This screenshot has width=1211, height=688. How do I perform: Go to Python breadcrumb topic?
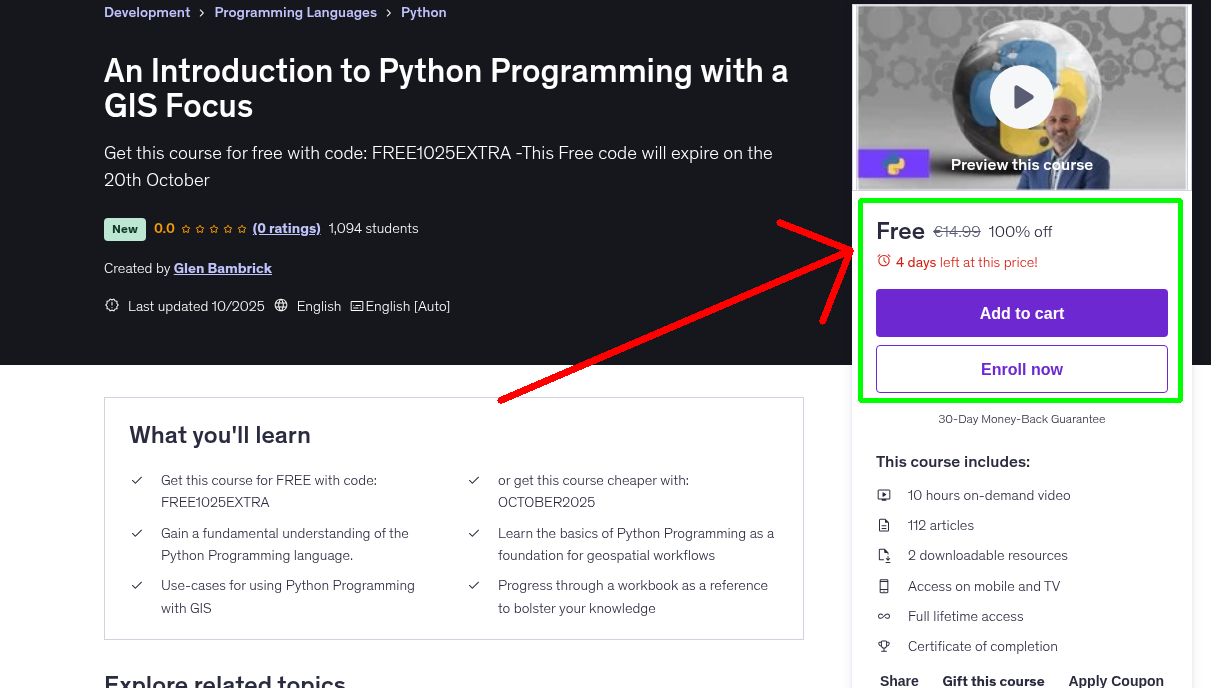(x=424, y=13)
